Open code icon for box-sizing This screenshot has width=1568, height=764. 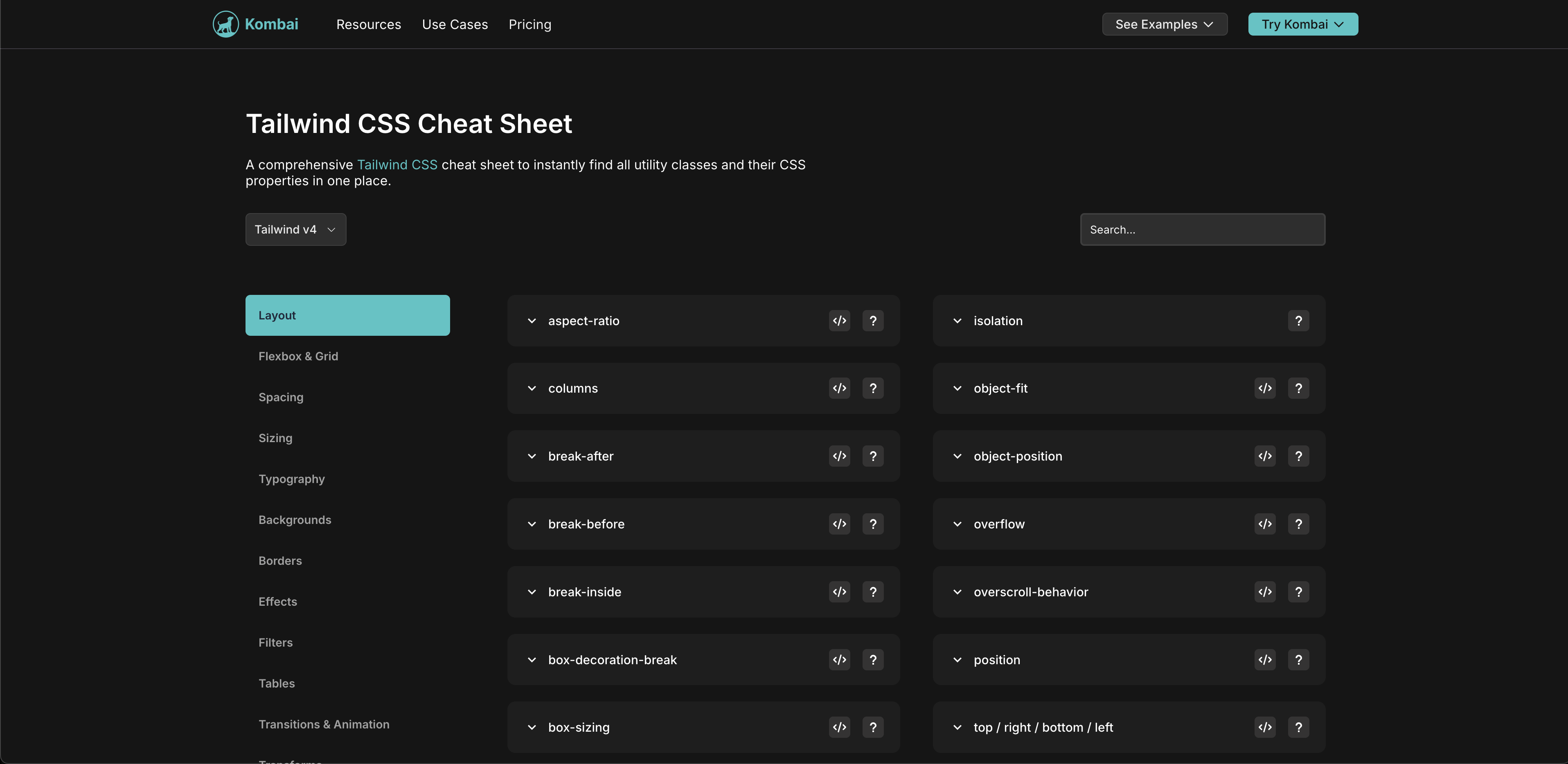(x=839, y=727)
